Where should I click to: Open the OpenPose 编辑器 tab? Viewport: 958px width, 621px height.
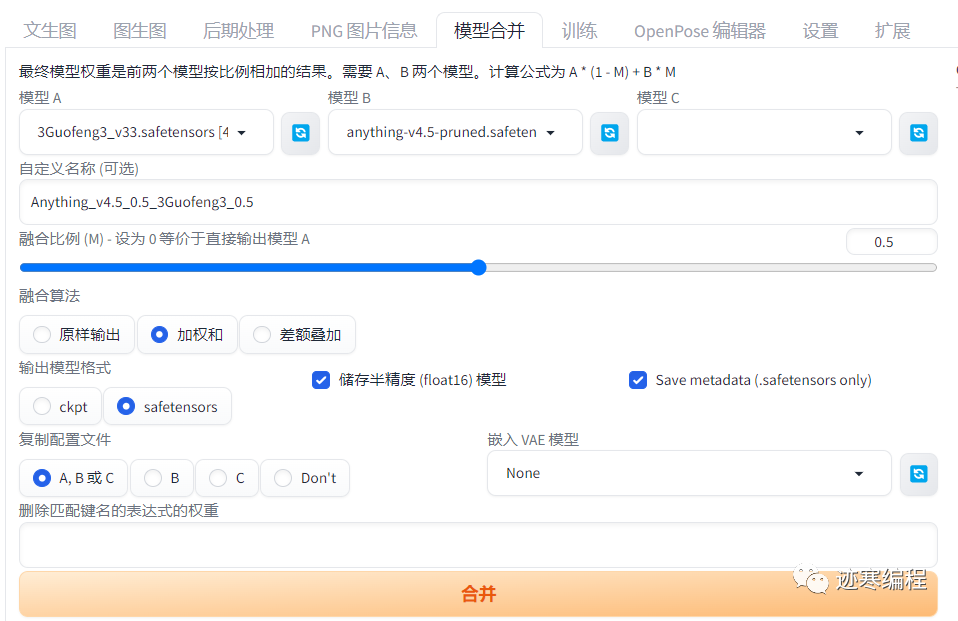tap(698, 30)
